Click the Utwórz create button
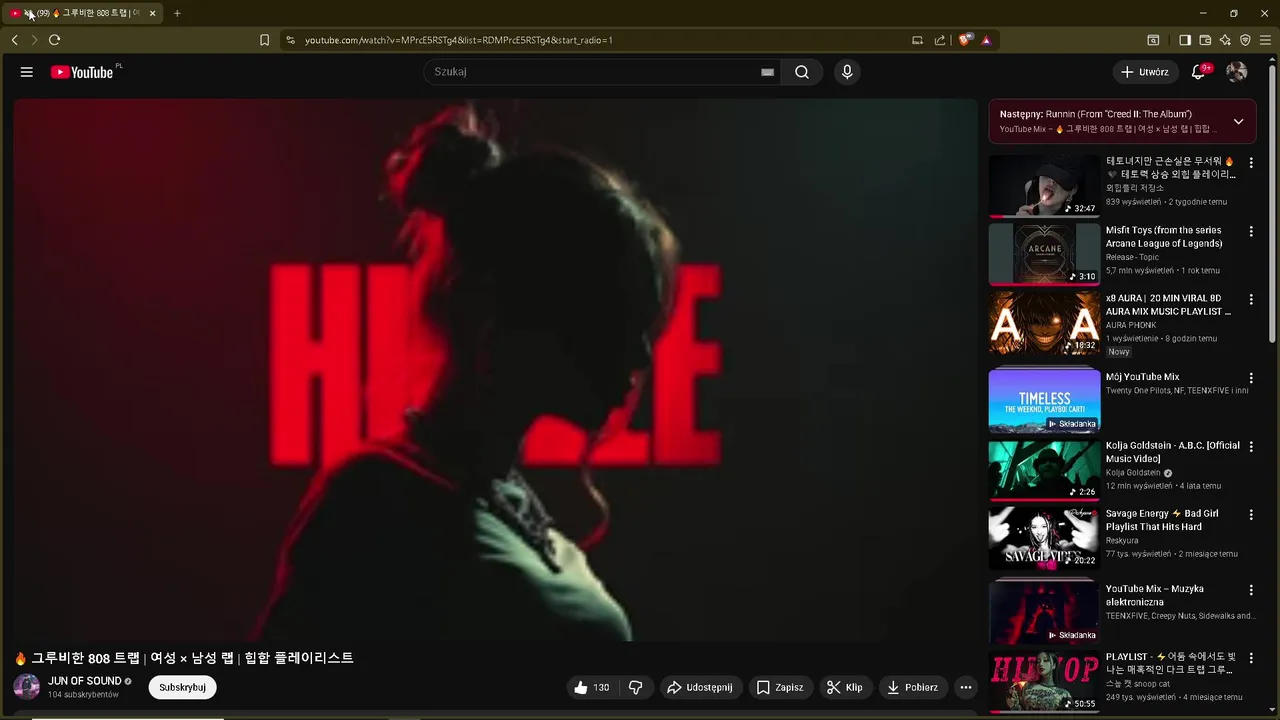1280x720 pixels. click(1145, 72)
